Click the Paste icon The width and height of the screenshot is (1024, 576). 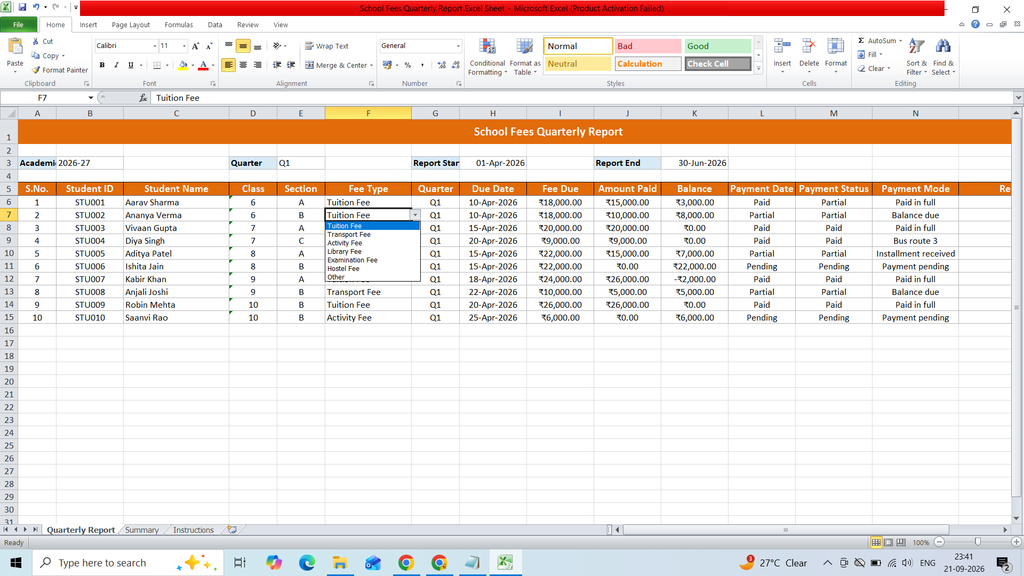[14, 47]
